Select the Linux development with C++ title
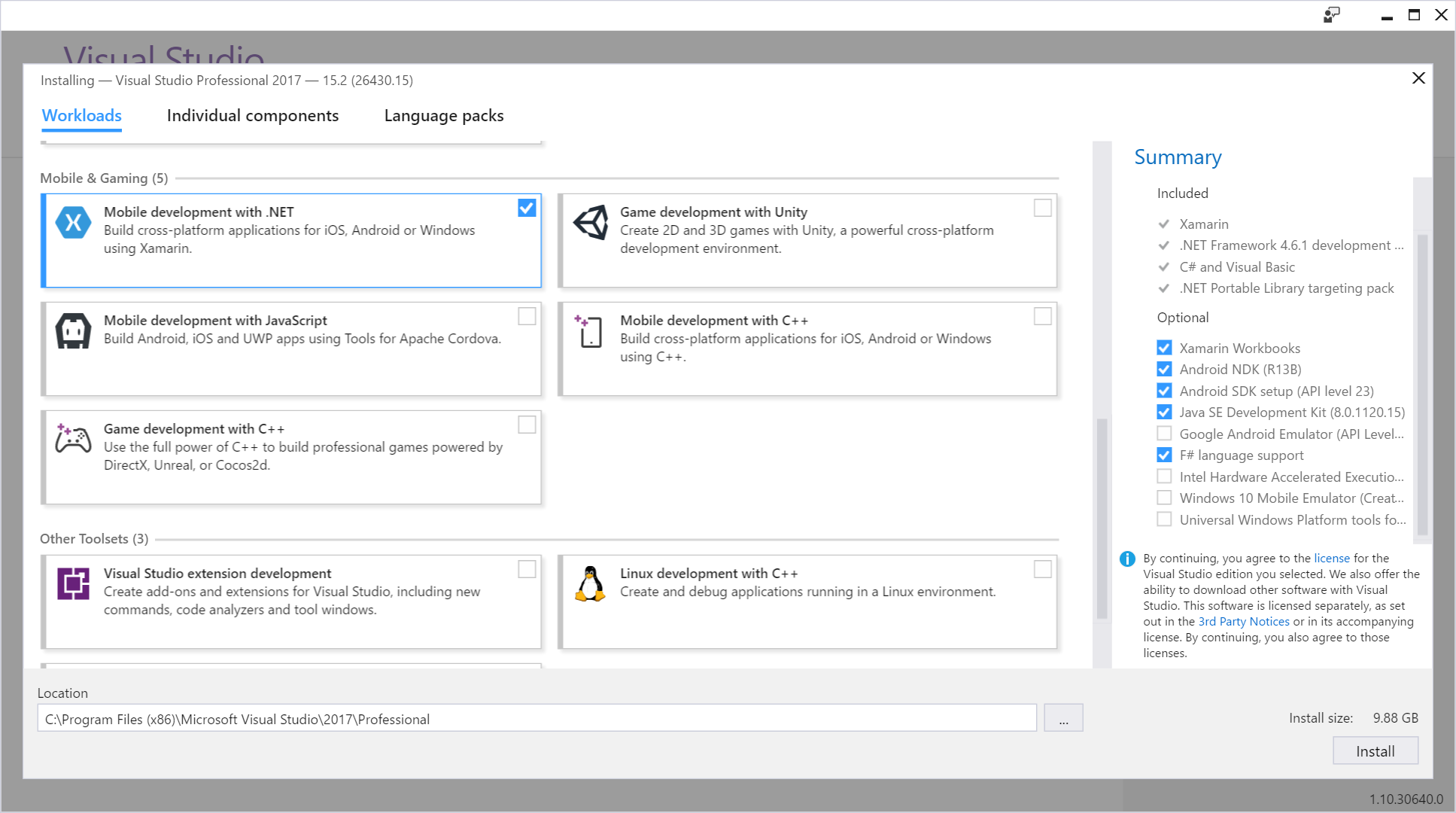Screen dimensions: 1456x813 [x=709, y=574]
